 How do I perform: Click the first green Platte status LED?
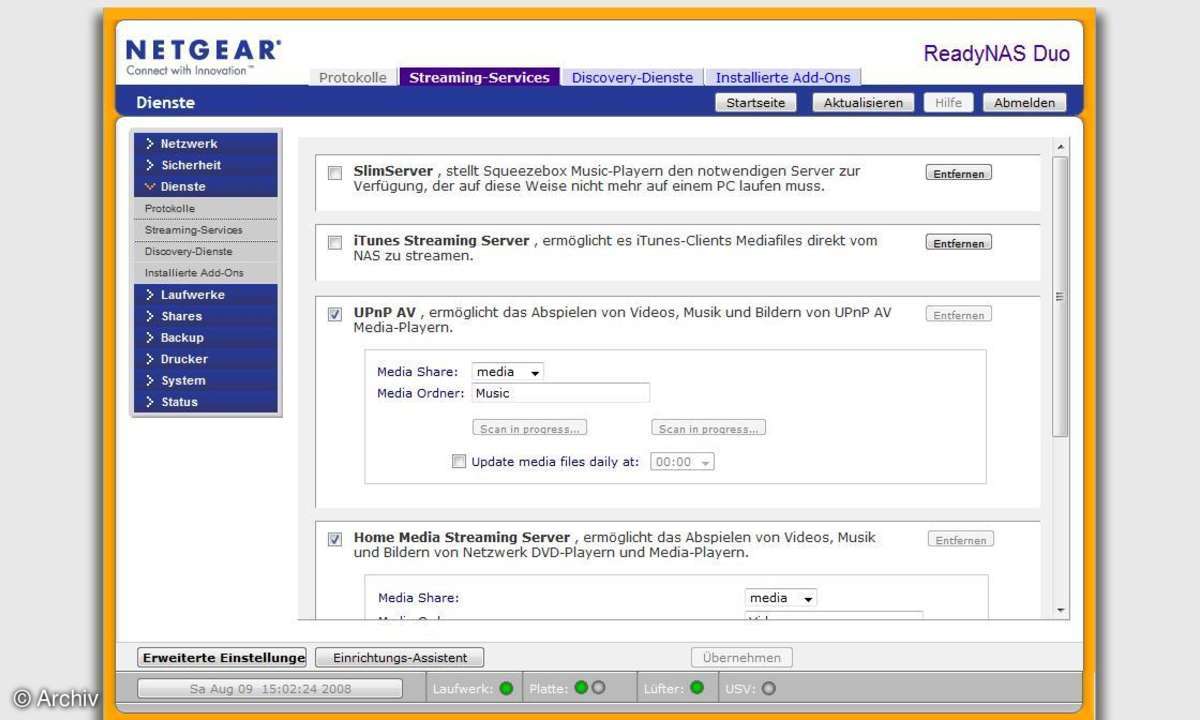[581, 688]
